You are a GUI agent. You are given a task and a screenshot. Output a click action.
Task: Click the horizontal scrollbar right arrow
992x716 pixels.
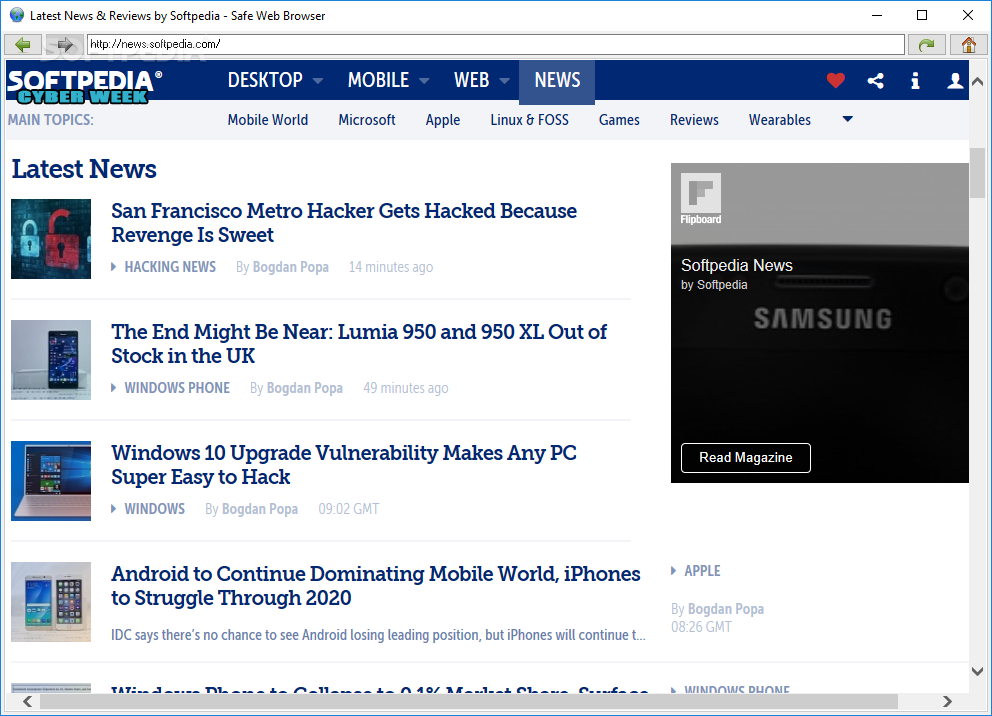tap(947, 701)
